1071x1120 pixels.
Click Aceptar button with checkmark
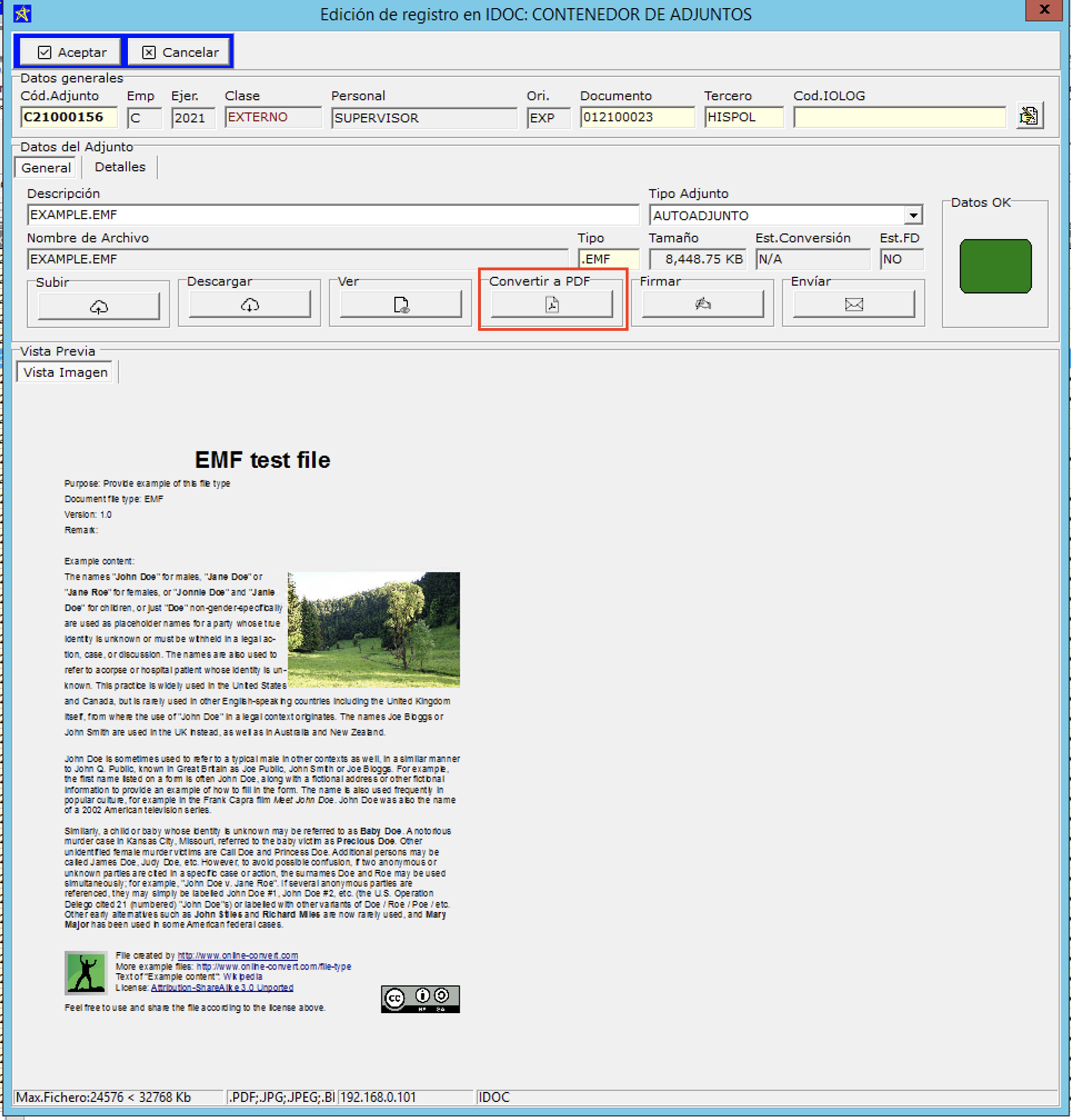(x=71, y=52)
